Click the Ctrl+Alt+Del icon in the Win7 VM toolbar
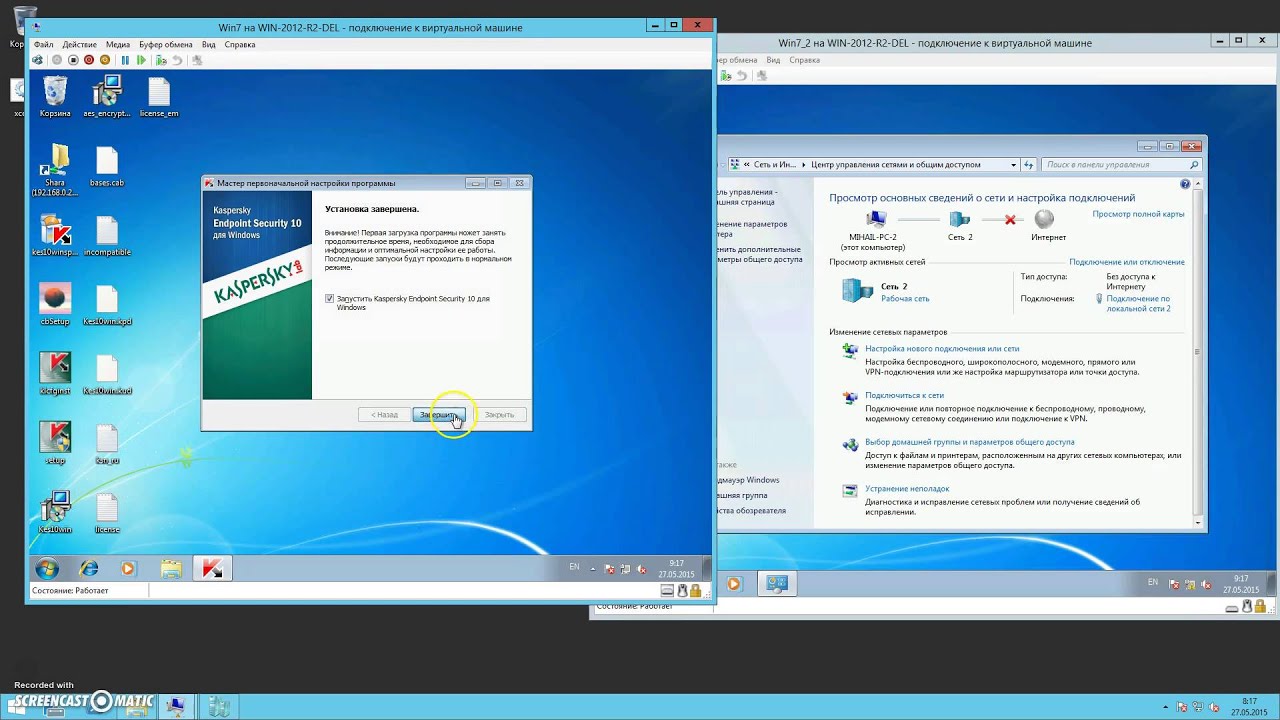 [37, 60]
